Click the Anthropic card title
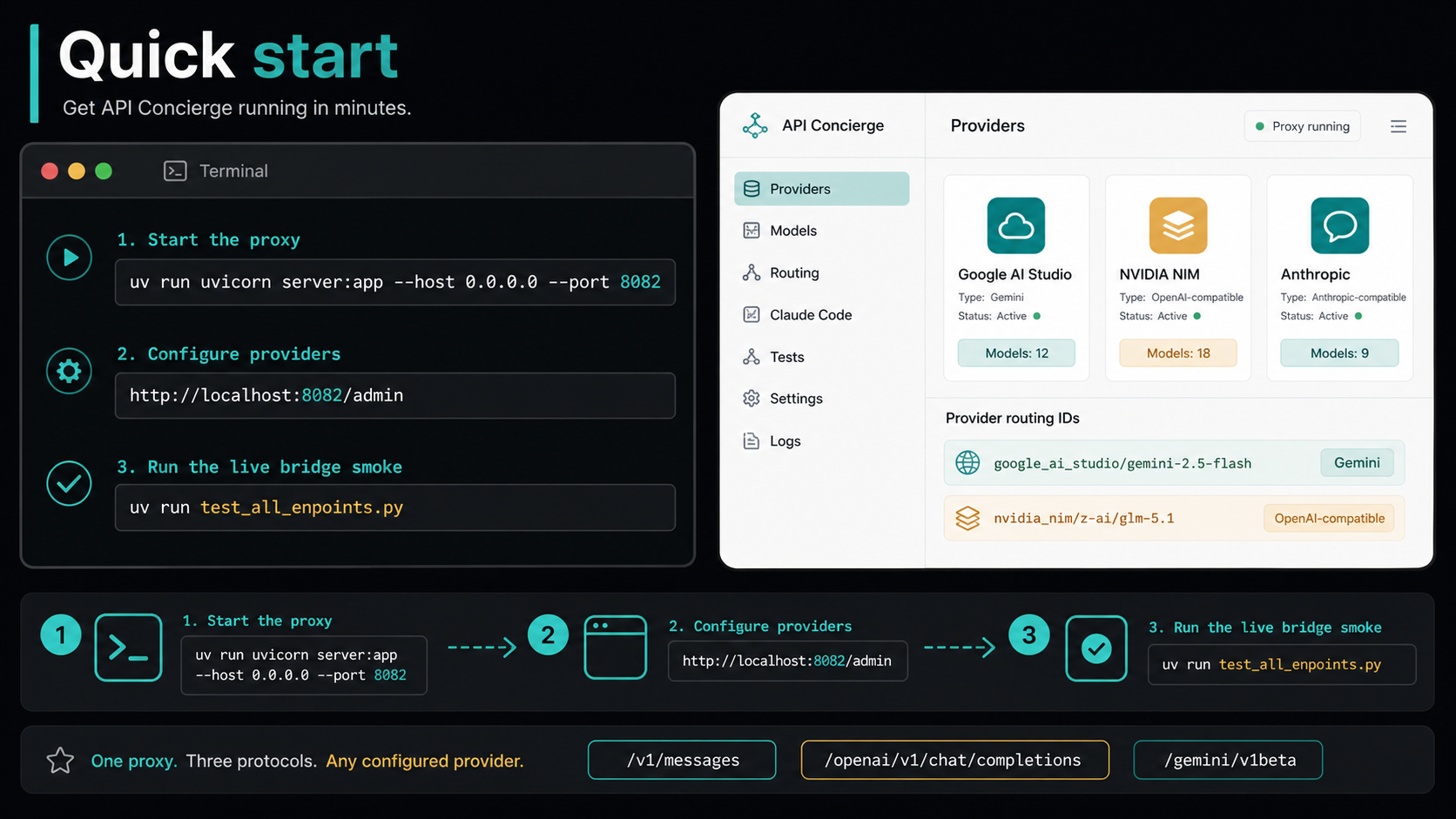 coord(1315,274)
